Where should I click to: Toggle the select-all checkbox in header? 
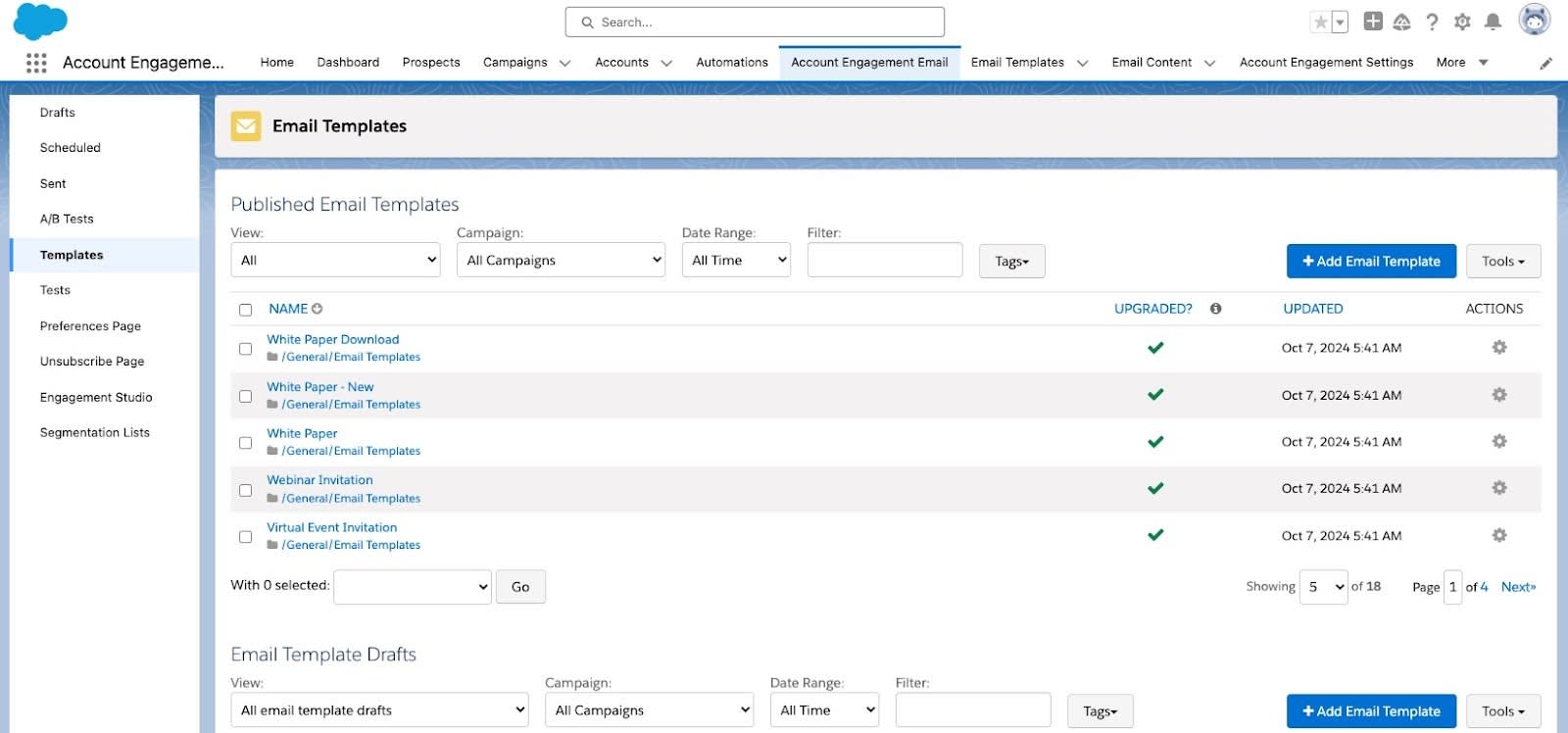[245, 310]
